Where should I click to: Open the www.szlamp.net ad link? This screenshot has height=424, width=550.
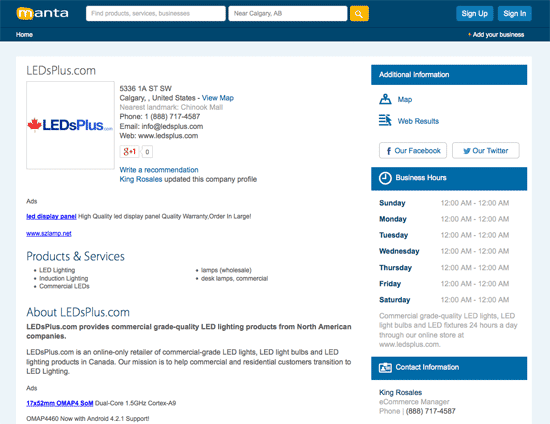tap(49, 233)
